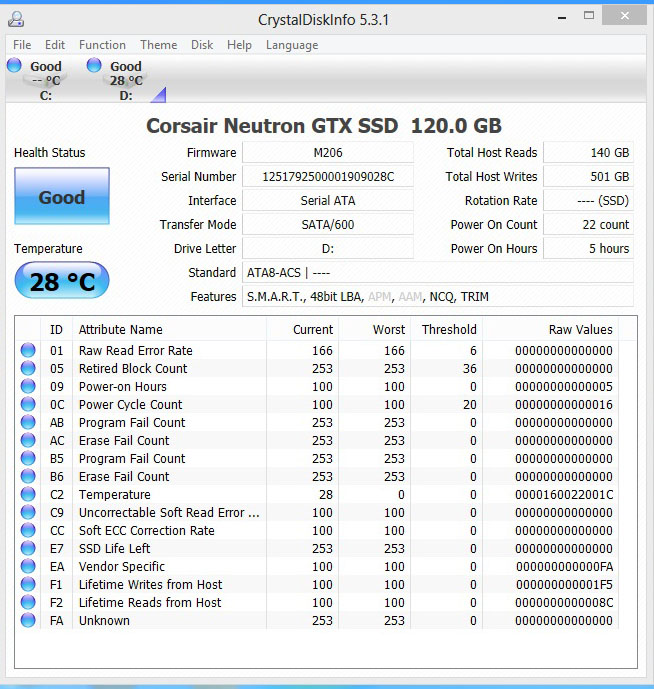
Task: Open the File menu
Action: click(22, 45)
